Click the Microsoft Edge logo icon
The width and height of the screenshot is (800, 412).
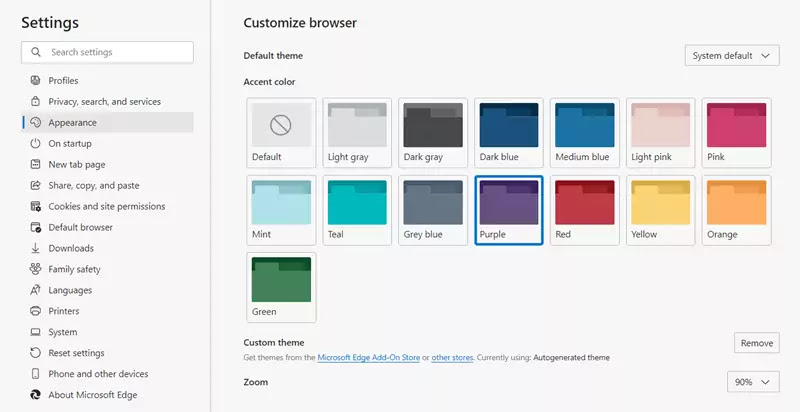click(35, 395)
